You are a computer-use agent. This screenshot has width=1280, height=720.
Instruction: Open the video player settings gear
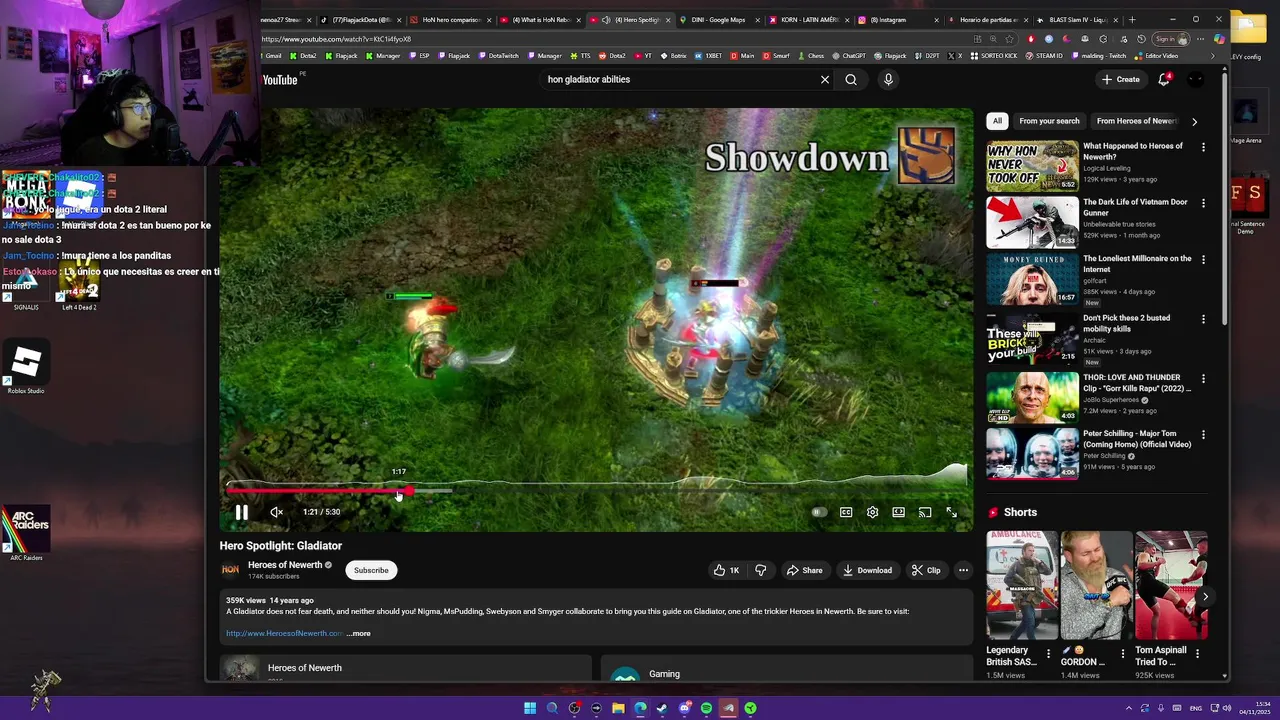point(872,512)
